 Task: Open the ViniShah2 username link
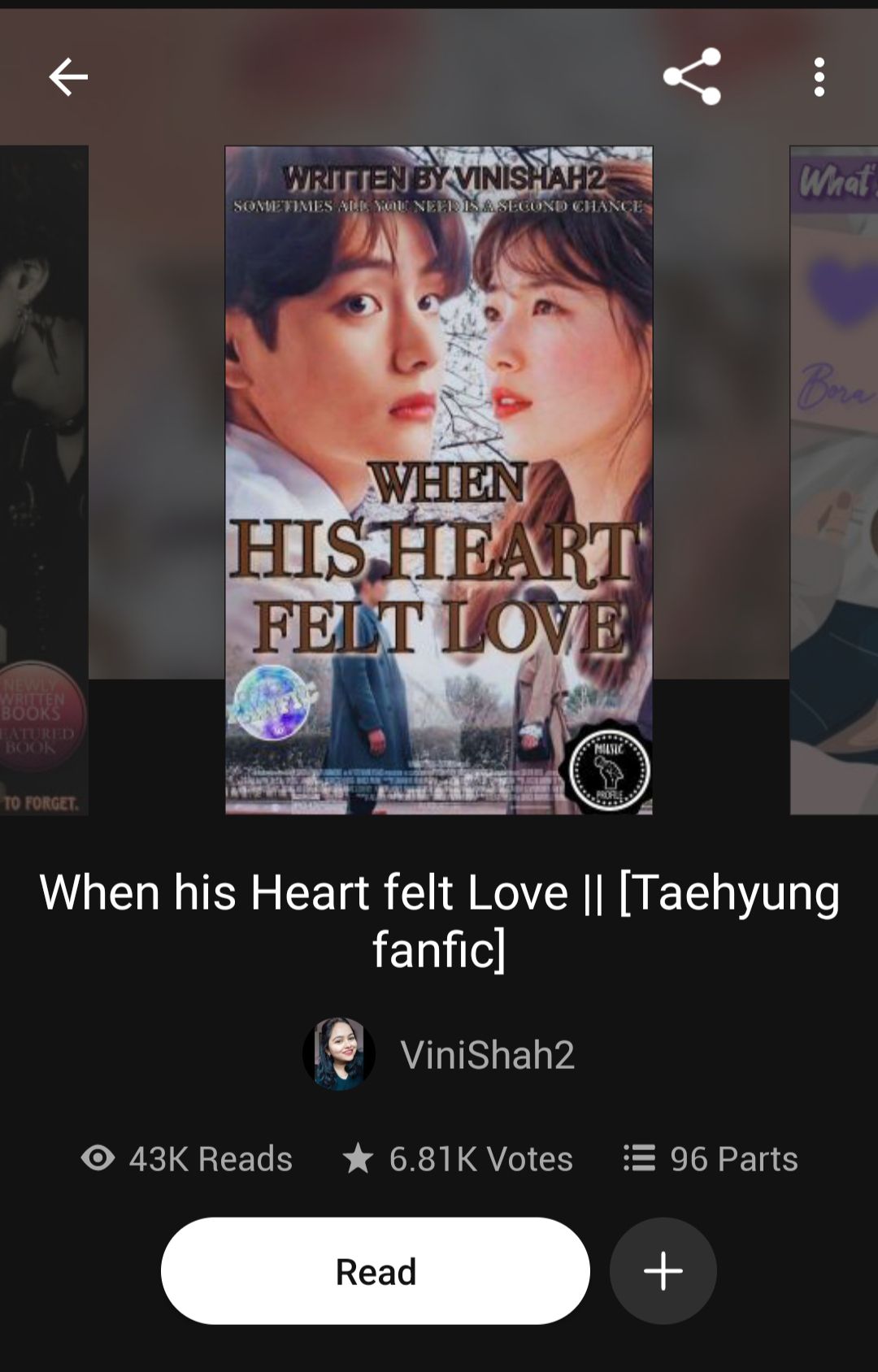click(x=488, y=1055)
